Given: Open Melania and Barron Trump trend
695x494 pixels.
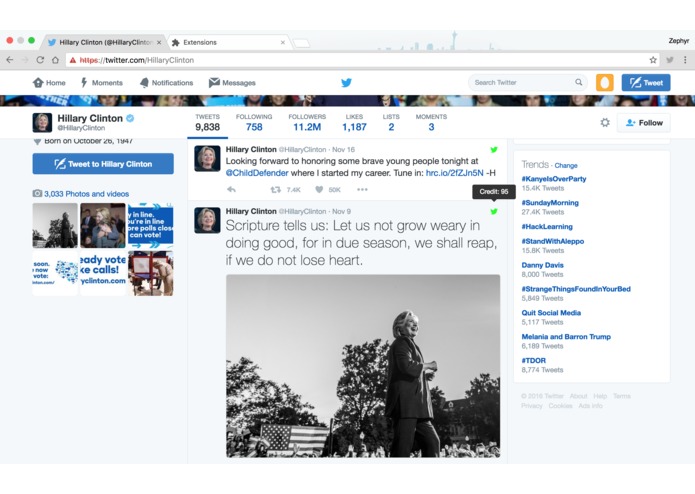Looking at the screenshot, I should (x=566, y=337).
